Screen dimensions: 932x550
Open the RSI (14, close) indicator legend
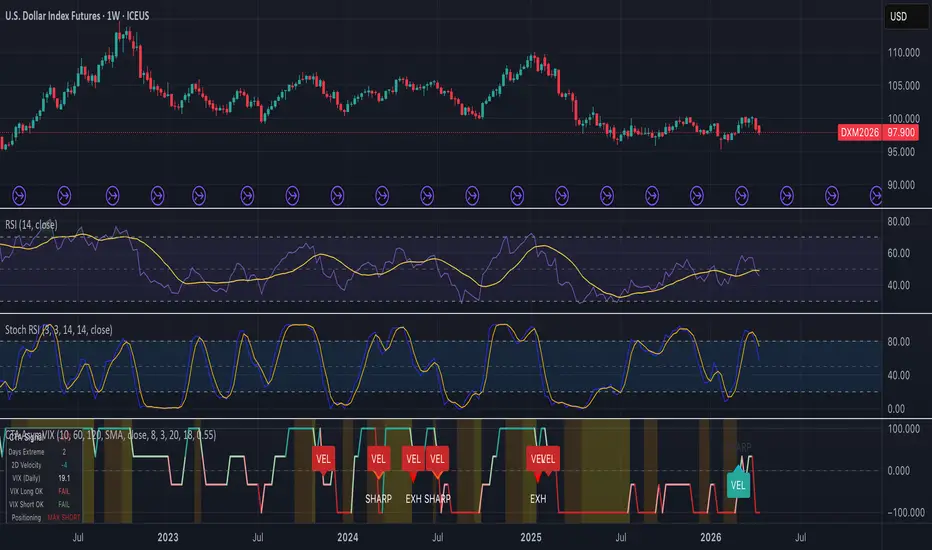(x=32, y=225)
